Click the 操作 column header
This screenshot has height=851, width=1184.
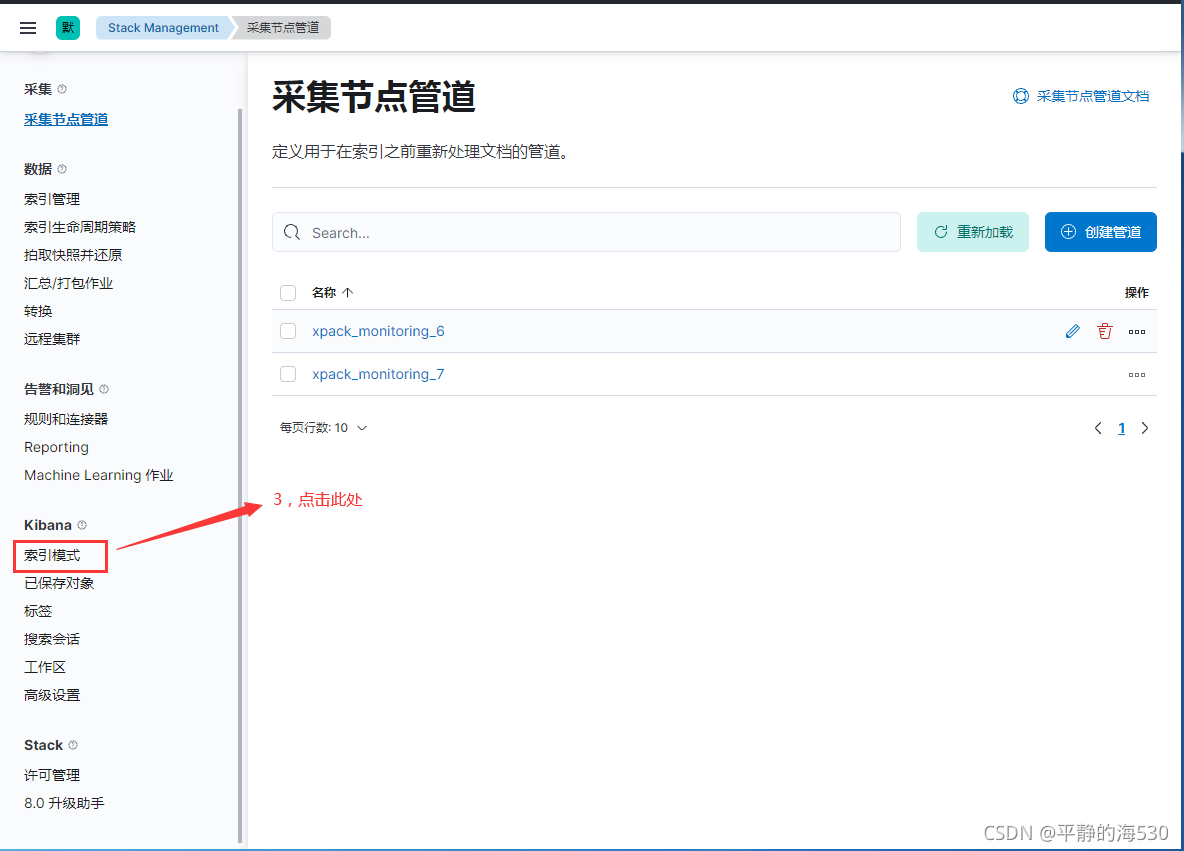(1136, 293)
